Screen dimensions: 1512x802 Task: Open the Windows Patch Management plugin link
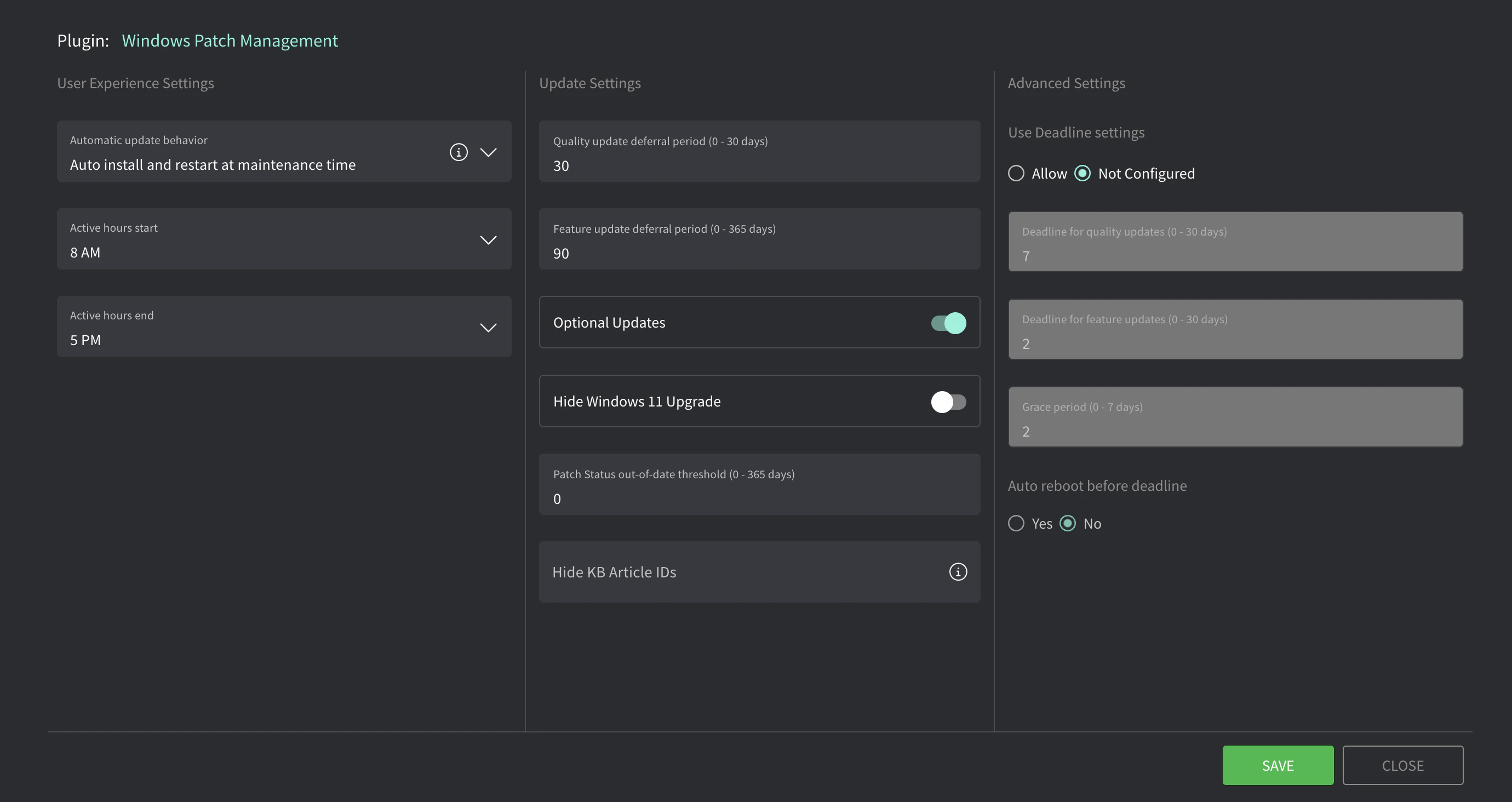click(230, 41)
